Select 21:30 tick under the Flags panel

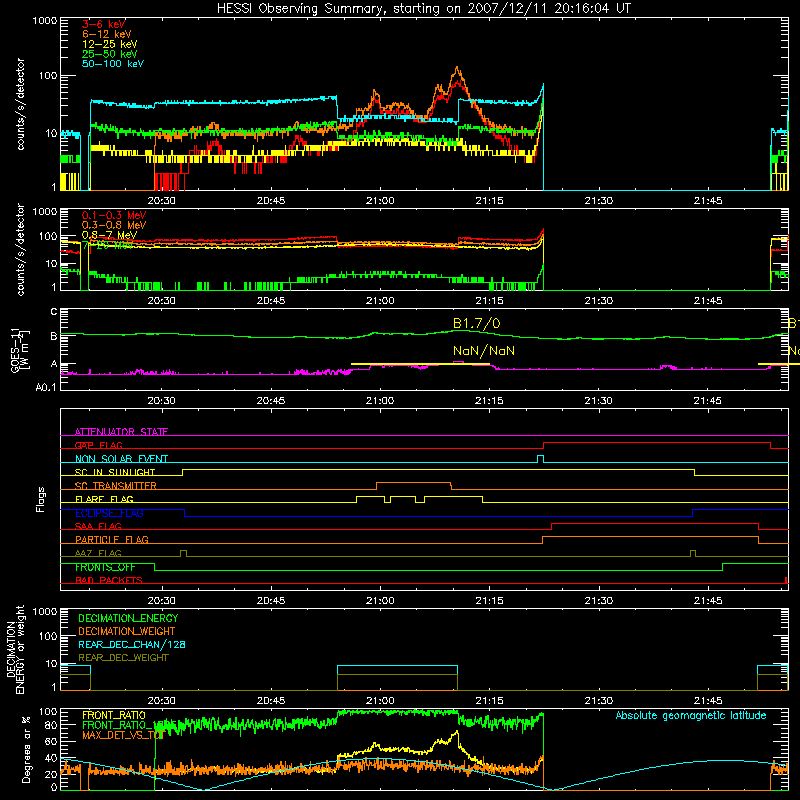598,601
